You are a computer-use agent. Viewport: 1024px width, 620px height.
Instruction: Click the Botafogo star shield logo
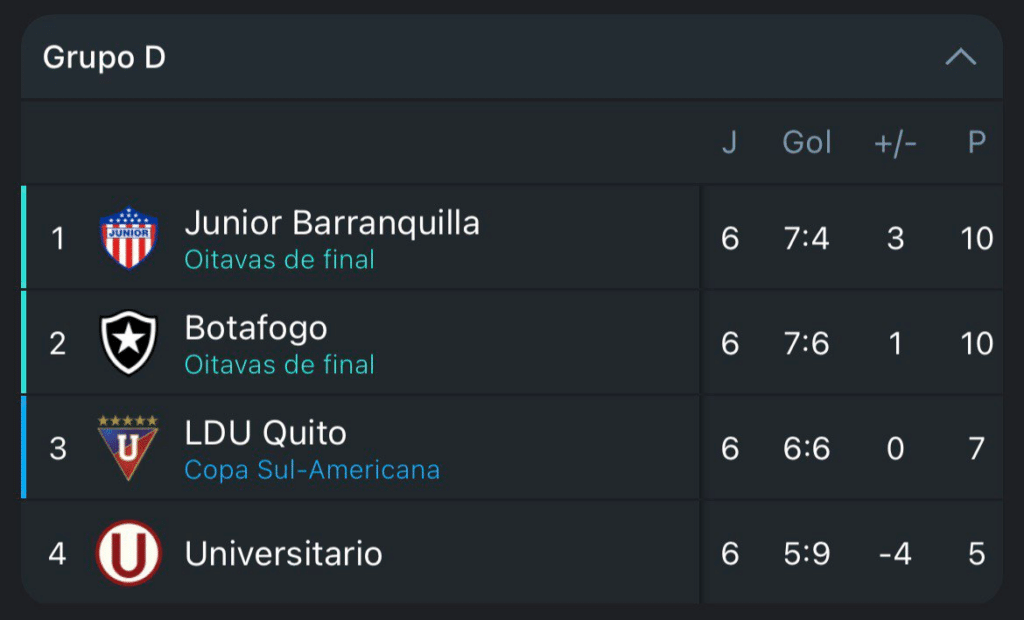click(x=128, y=343)
